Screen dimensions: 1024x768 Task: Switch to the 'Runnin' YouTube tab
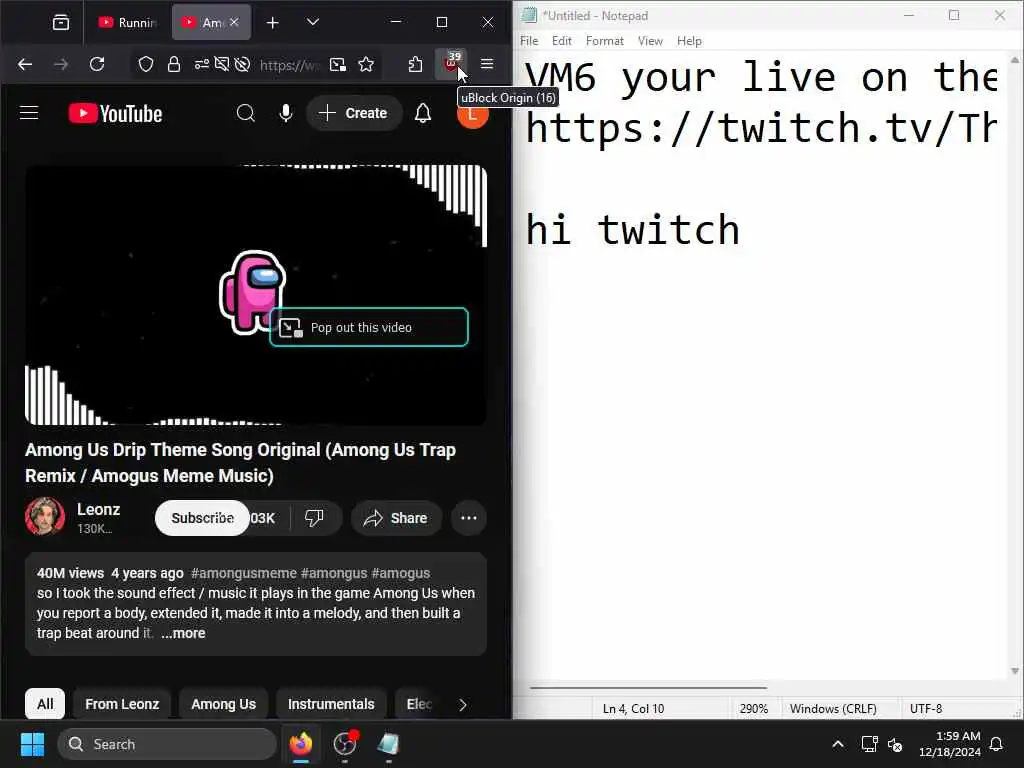tap(127, 22)
